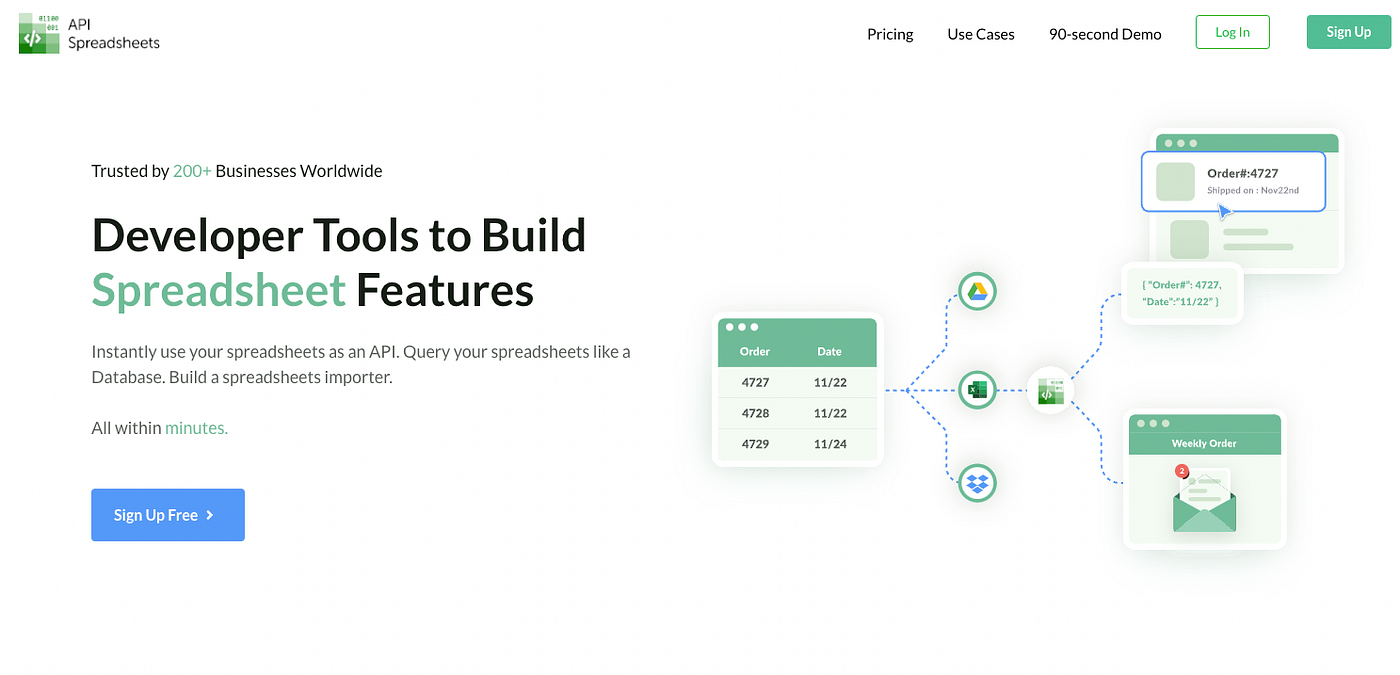Screen dimensions: 1400x675
Task: Click the 11/24 date cell
Action: click(830, 443)
